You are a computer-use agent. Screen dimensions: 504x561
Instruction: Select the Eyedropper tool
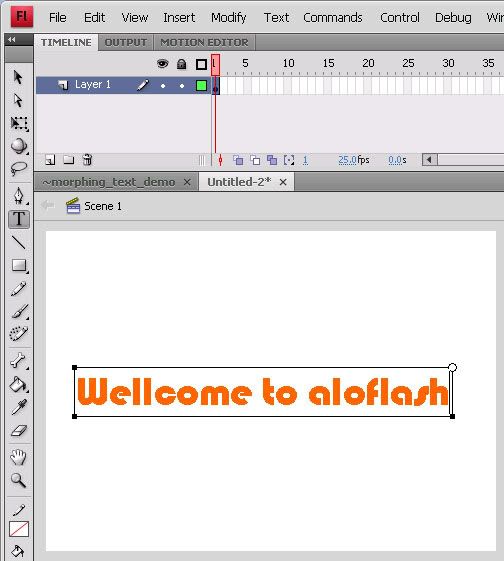[18, 408]
